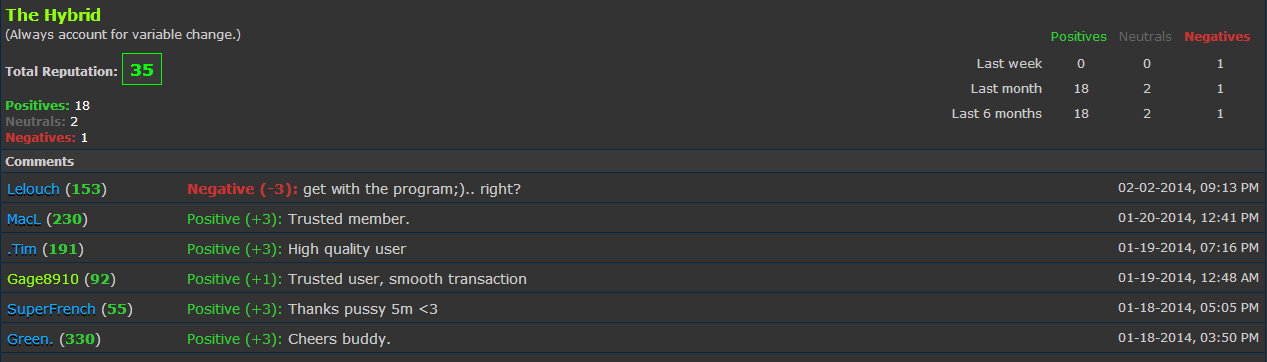Image resolution: width=1267 pixels, height=362 pixels.
Task: Click The Hybrid username heading
Action: [53, 16]
